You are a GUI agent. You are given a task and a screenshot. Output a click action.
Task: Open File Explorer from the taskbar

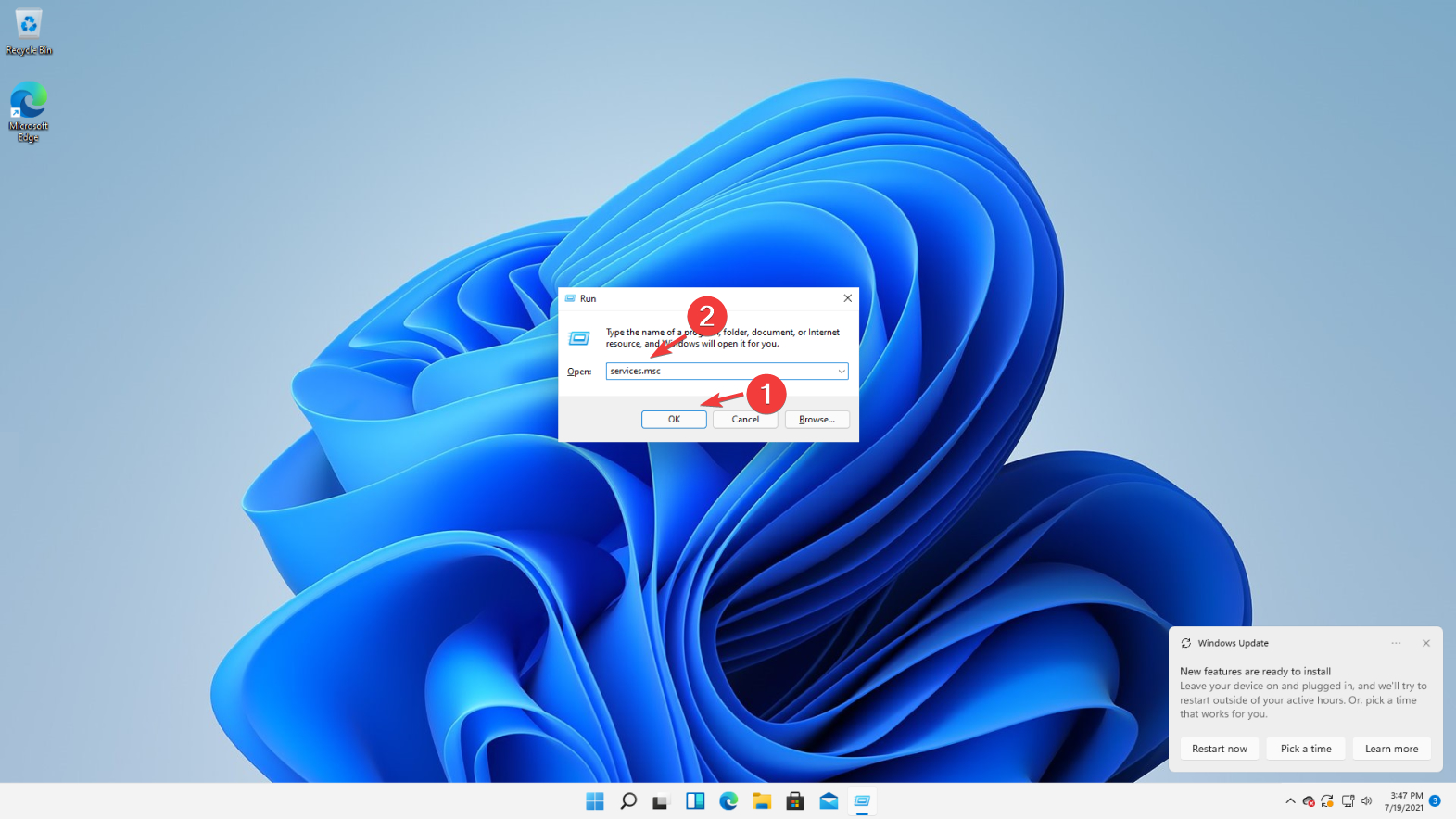click(x=762, y=801)
